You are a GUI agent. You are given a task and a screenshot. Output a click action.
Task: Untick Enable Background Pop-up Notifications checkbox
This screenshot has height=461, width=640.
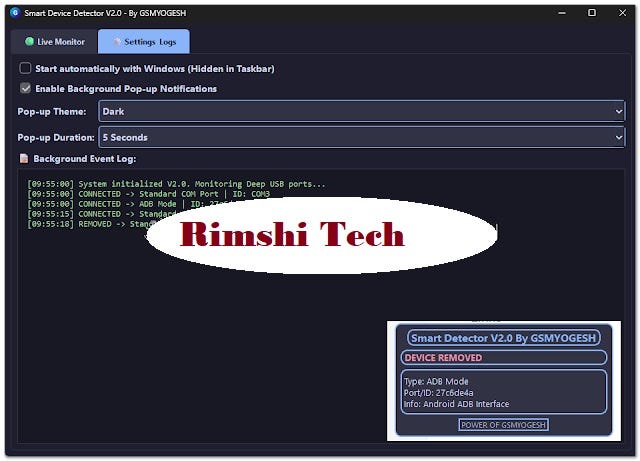[x=25, y=88]
